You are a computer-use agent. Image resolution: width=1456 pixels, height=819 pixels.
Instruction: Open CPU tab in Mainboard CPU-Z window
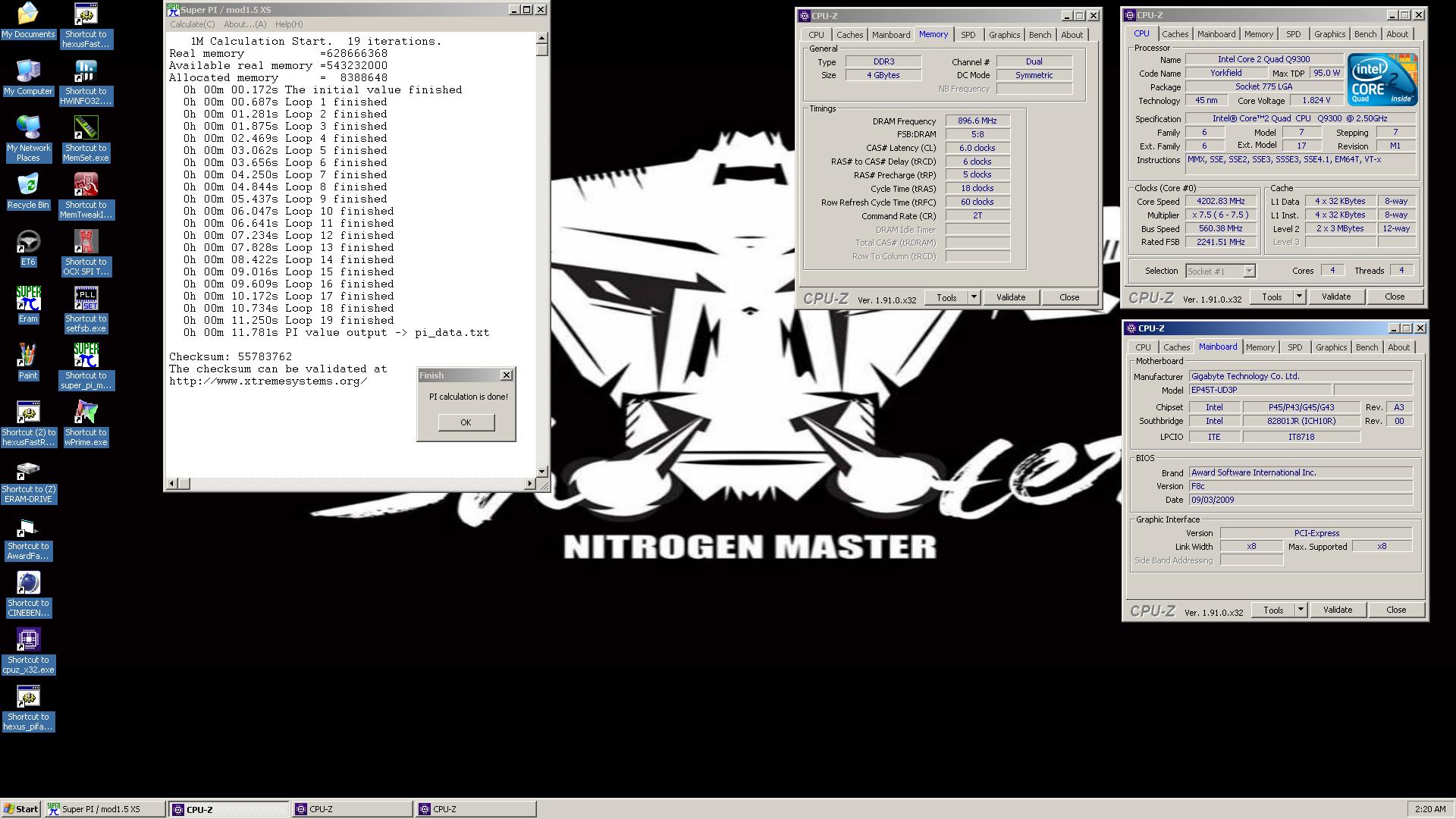pos(1143,347)
